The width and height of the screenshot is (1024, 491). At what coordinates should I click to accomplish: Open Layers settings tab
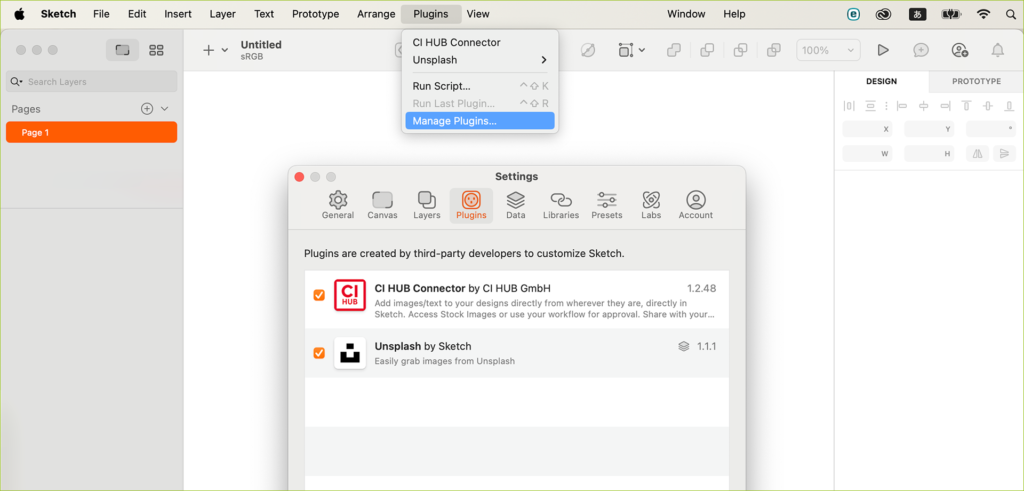coord(426,206)
